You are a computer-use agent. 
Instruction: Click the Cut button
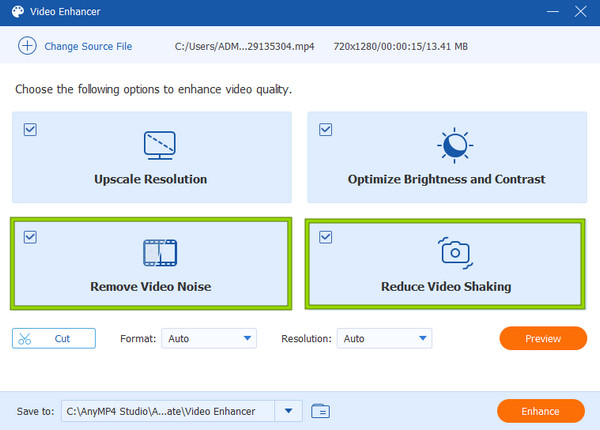tap(54, 338)
